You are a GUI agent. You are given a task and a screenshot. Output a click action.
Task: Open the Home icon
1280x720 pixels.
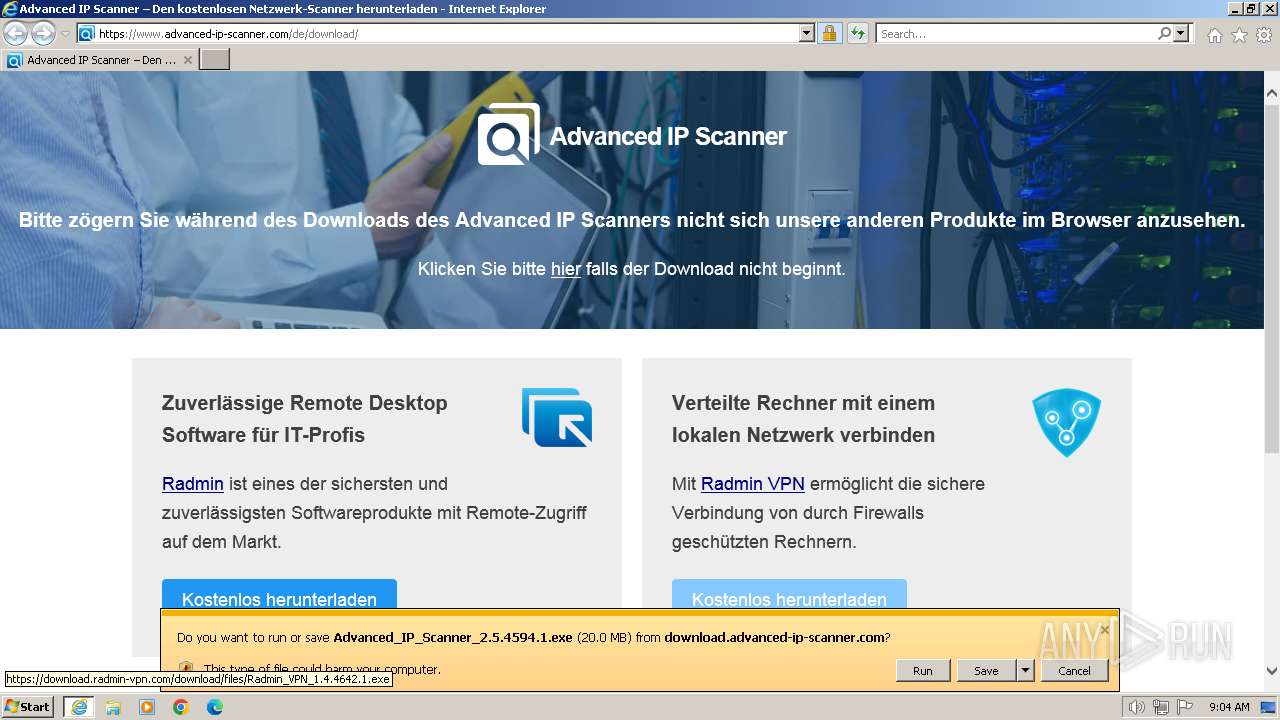point(1214,35)
